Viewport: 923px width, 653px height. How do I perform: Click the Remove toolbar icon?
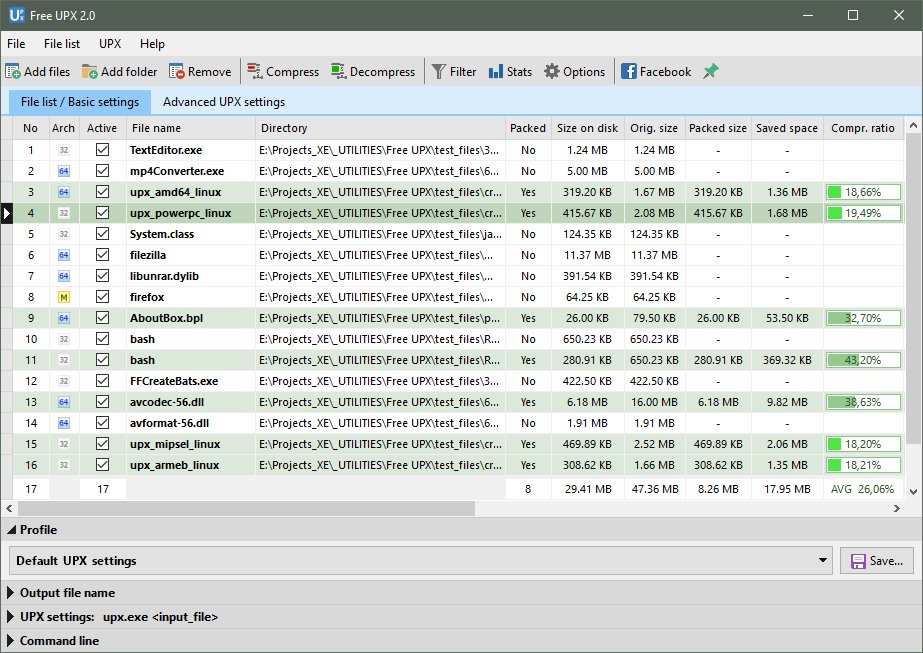pyautogui.click(x=177, y=72)
